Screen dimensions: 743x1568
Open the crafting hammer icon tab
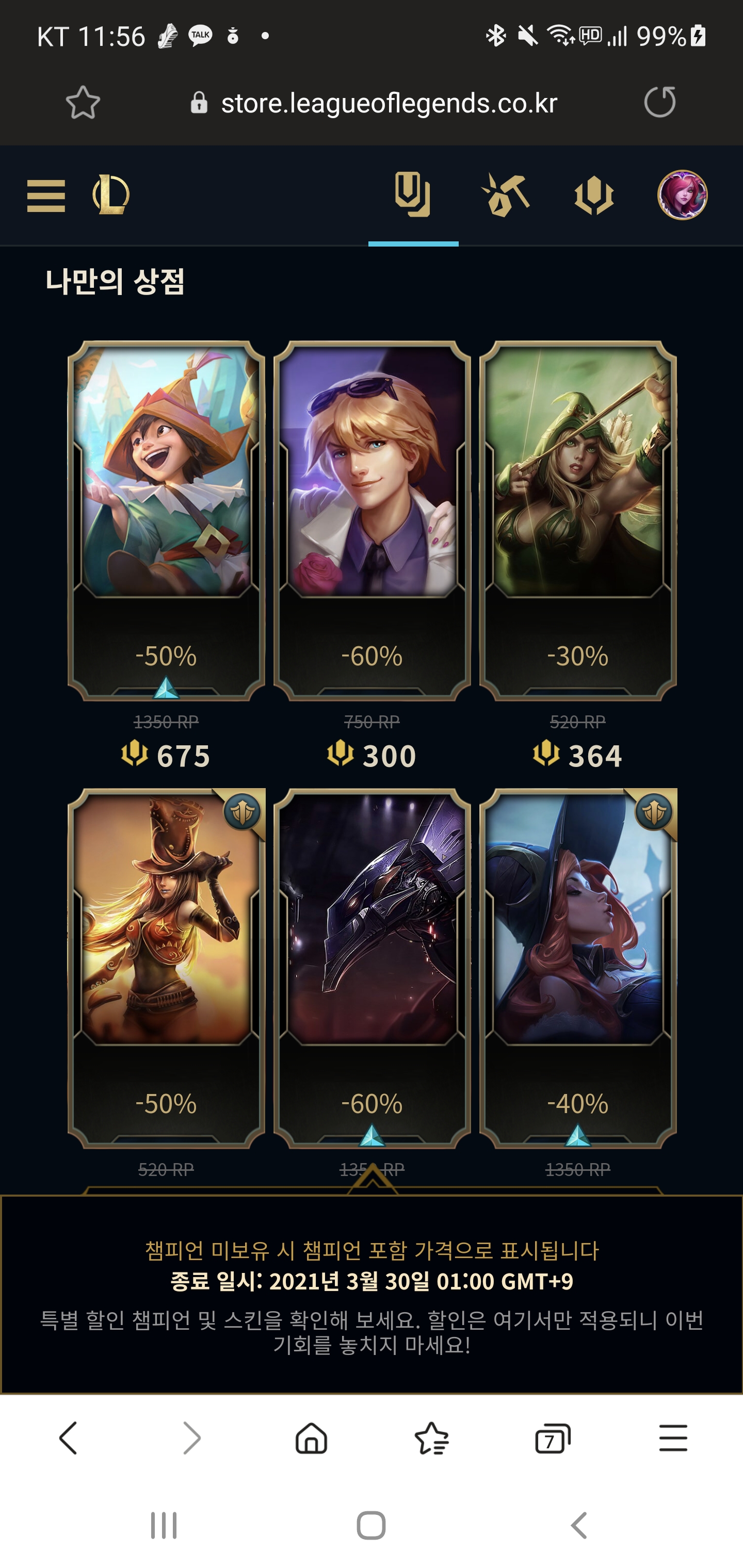504,195
